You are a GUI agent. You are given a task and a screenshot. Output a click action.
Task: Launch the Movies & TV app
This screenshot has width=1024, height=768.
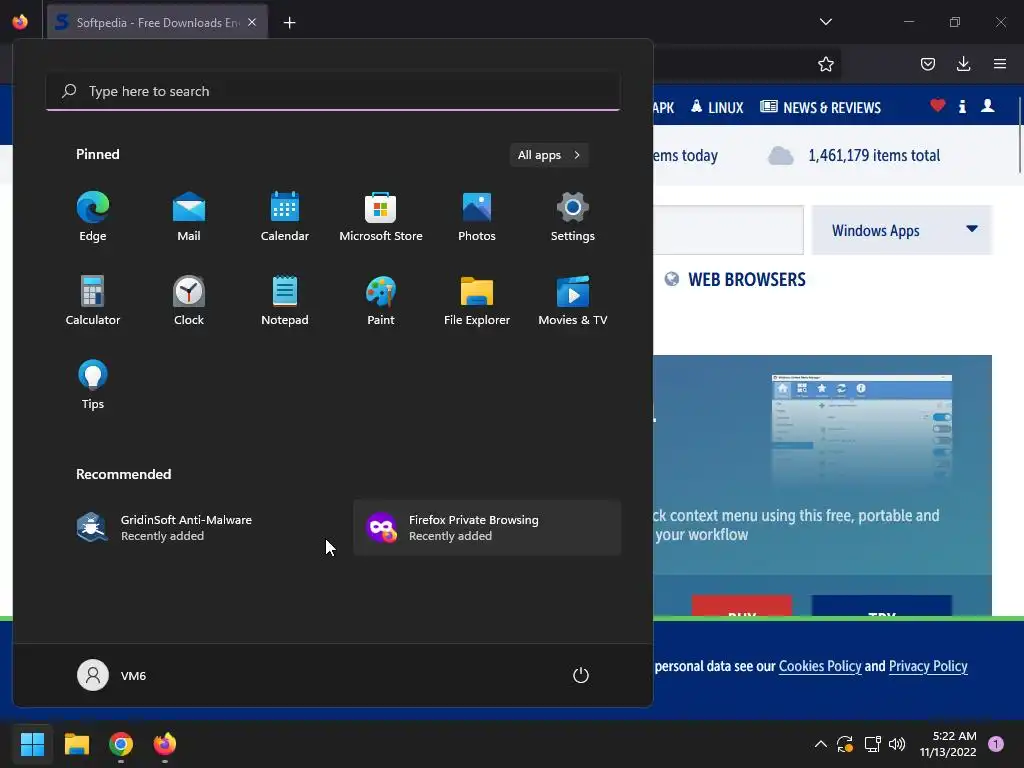click(x=573, y=300)
